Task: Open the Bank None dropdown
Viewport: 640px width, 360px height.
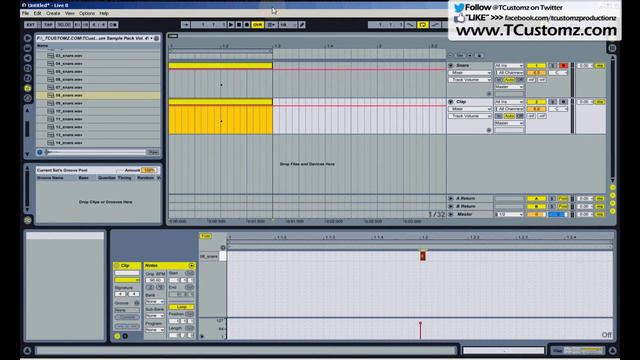Action: click(x=155, y=302)
